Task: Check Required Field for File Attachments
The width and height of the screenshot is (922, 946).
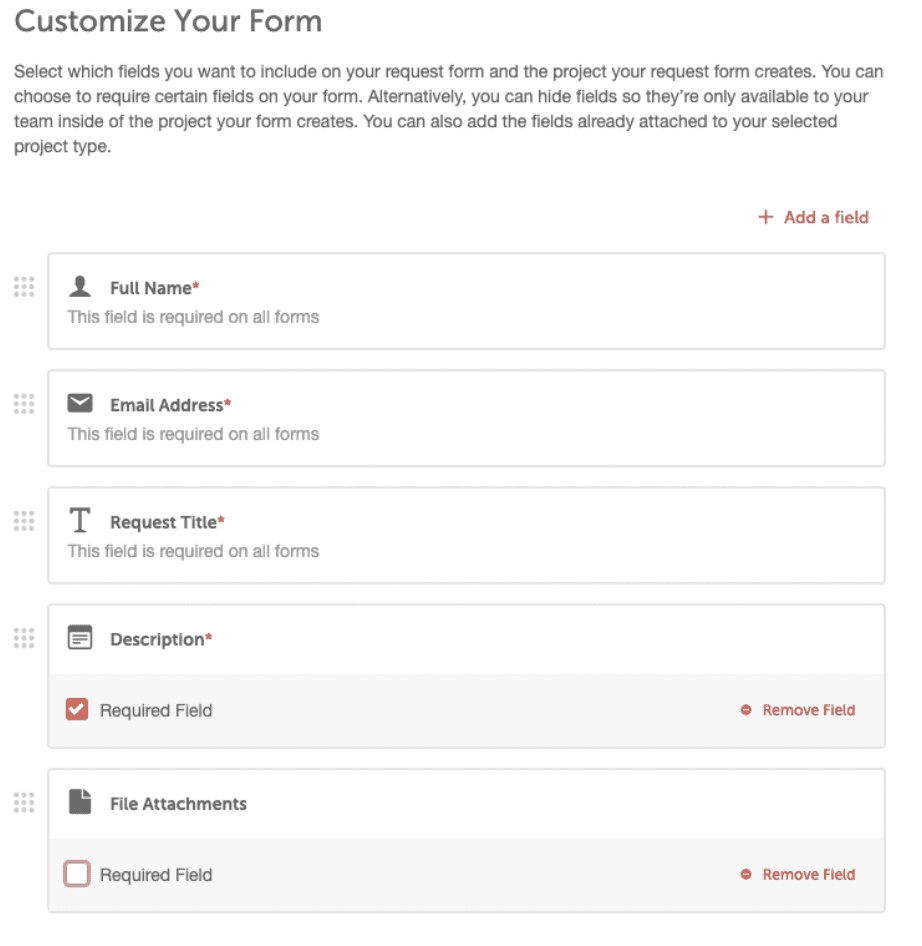Action: coord(77,874)
